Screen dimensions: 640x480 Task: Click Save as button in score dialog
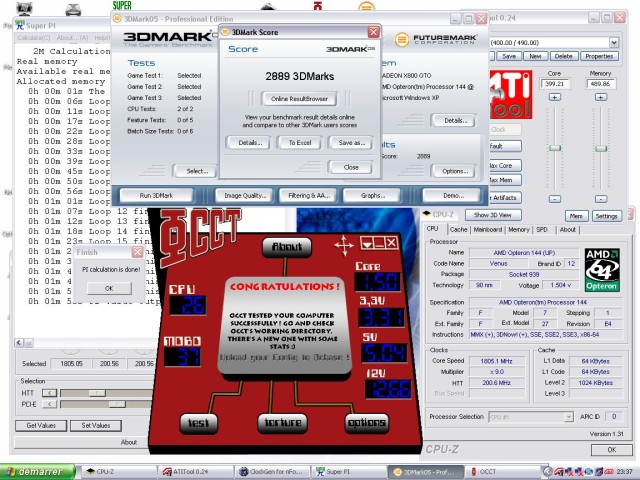pyautogui.click(x=351, y=143)
